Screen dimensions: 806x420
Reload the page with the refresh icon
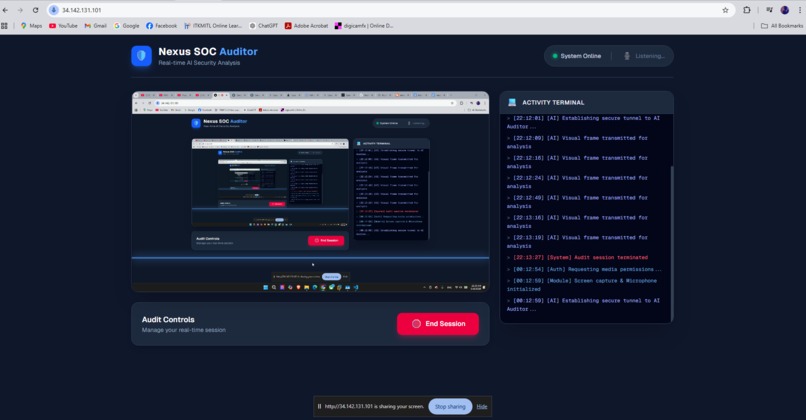(x=35, y=10)
